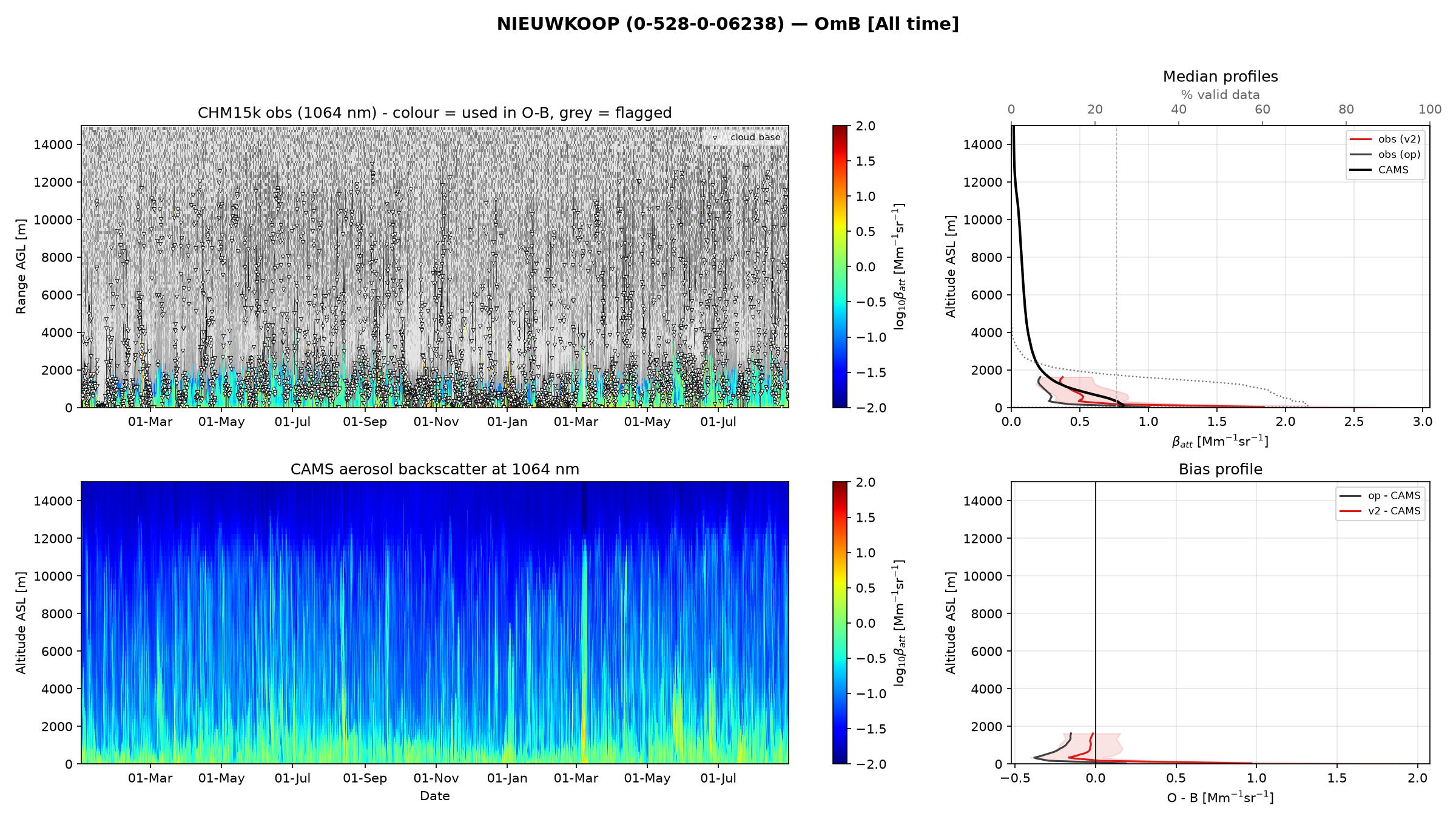Select the cloud base legend entry

tap(747, 137)
